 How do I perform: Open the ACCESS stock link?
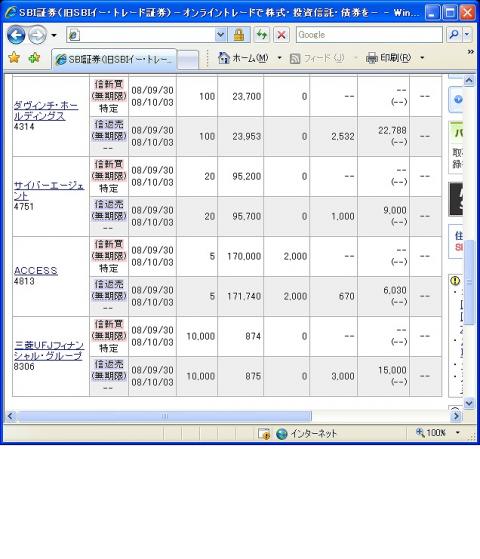tap(35, 271)
